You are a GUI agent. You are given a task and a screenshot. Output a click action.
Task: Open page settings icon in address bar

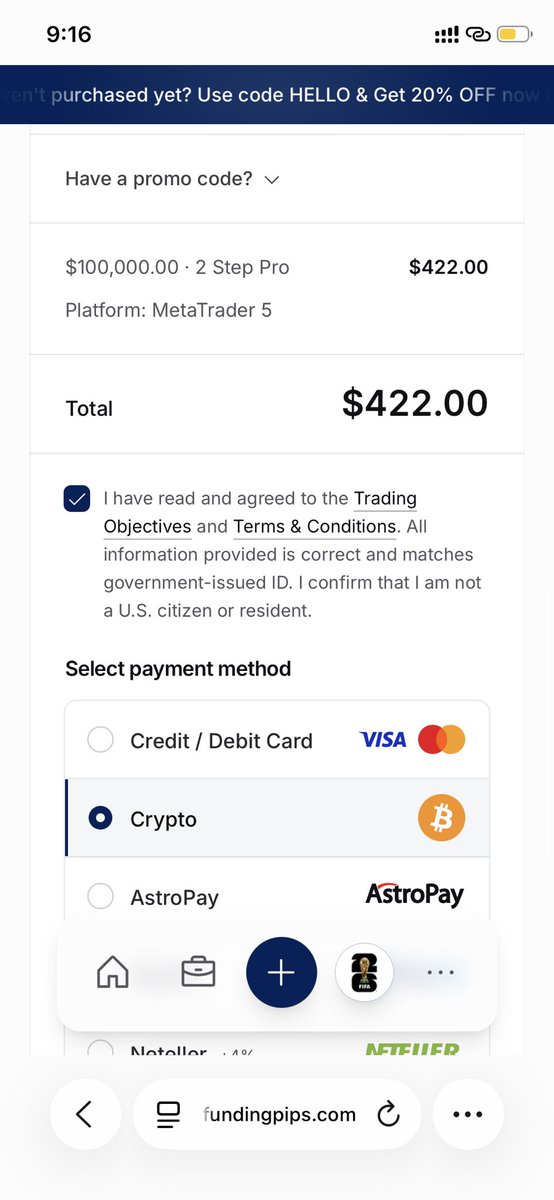point(168,1114)
